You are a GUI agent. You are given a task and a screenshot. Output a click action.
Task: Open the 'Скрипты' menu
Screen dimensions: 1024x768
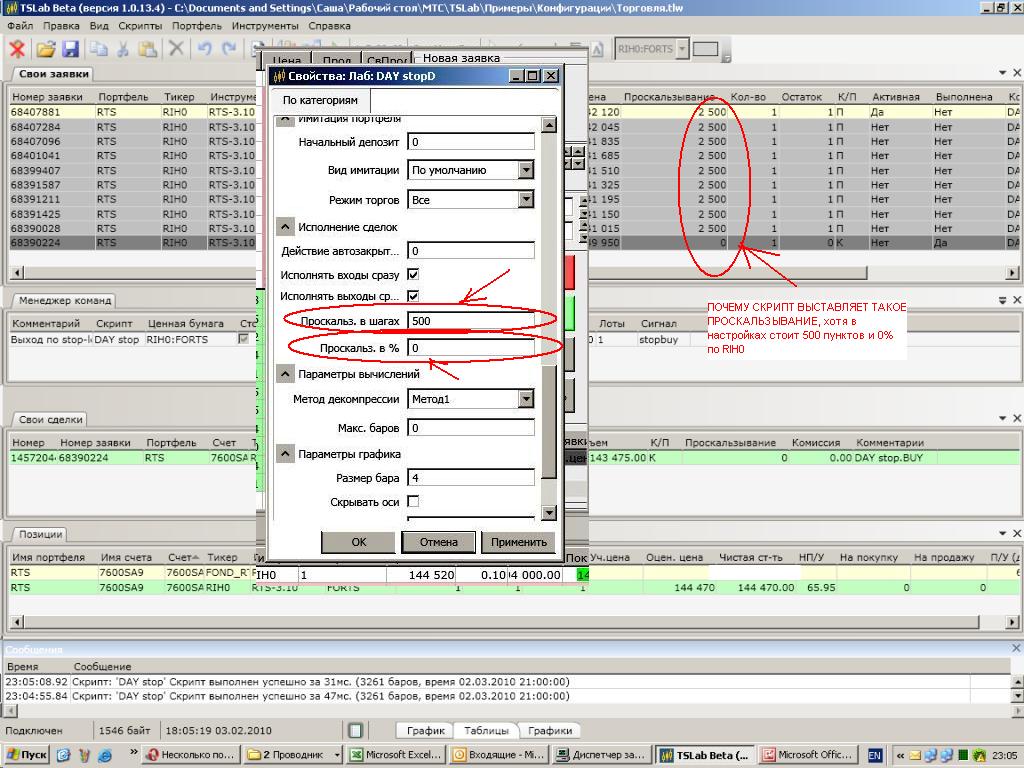tap(140, 25)
